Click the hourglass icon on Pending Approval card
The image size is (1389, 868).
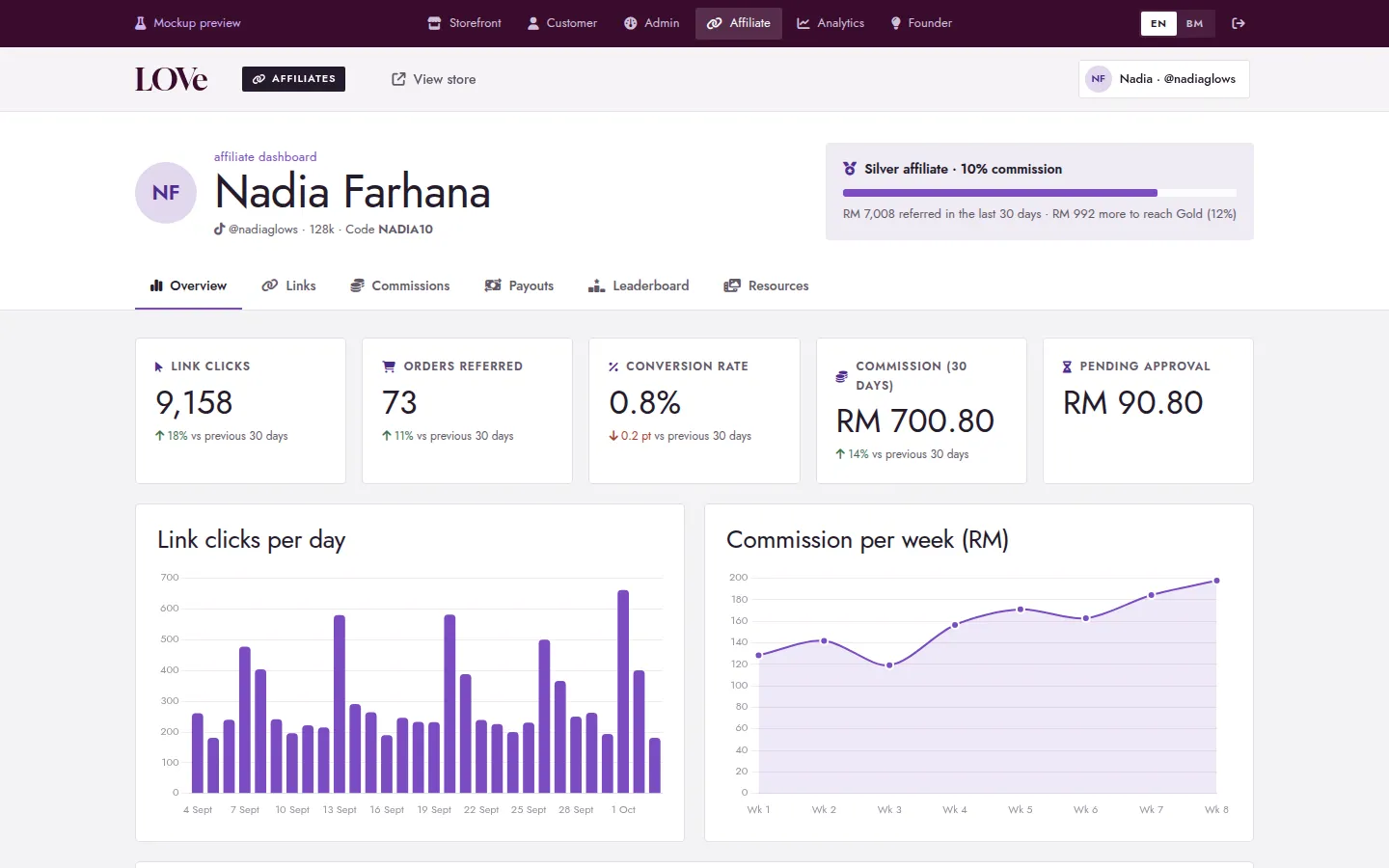tap(1067, 366)
